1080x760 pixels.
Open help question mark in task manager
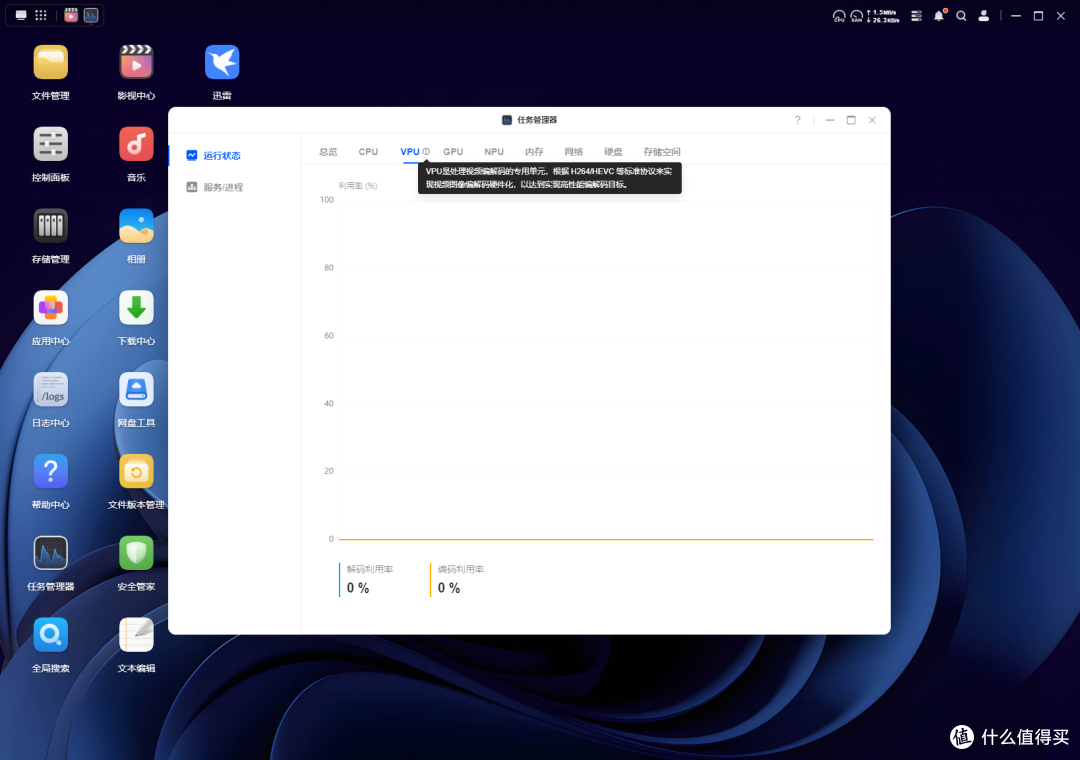[x=798, y=120]
